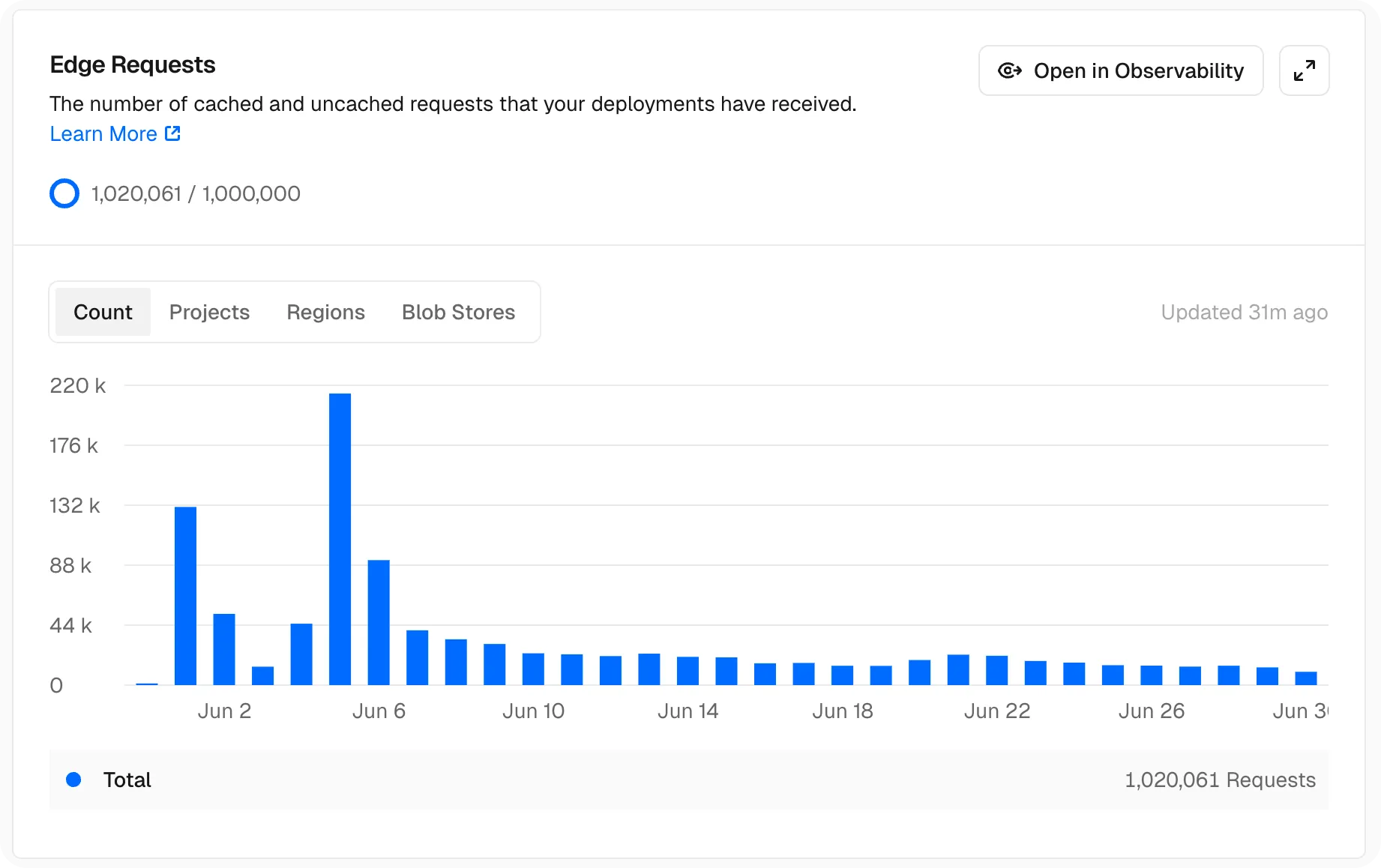Switch to the Blob Stores tab
1381x868 pixels.
458,312
